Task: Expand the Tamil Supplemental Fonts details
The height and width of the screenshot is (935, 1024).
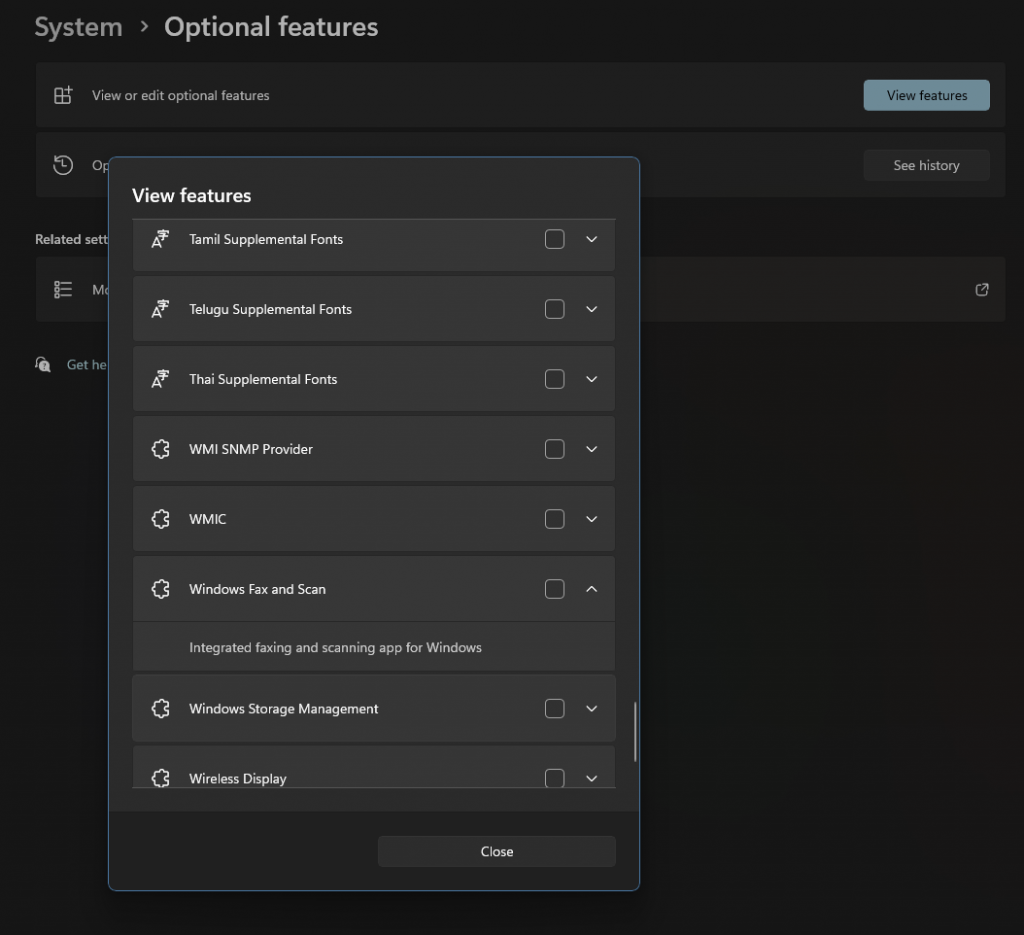Action: click(x=591, y=239)
